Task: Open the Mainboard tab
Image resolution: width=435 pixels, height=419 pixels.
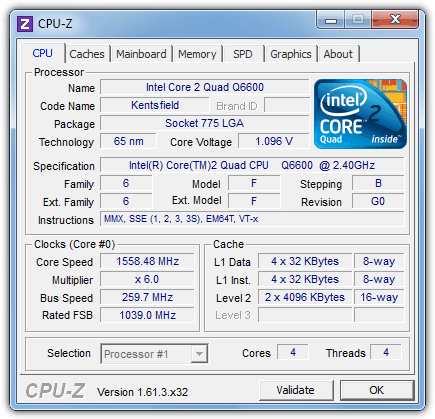Action: point(141,54)
